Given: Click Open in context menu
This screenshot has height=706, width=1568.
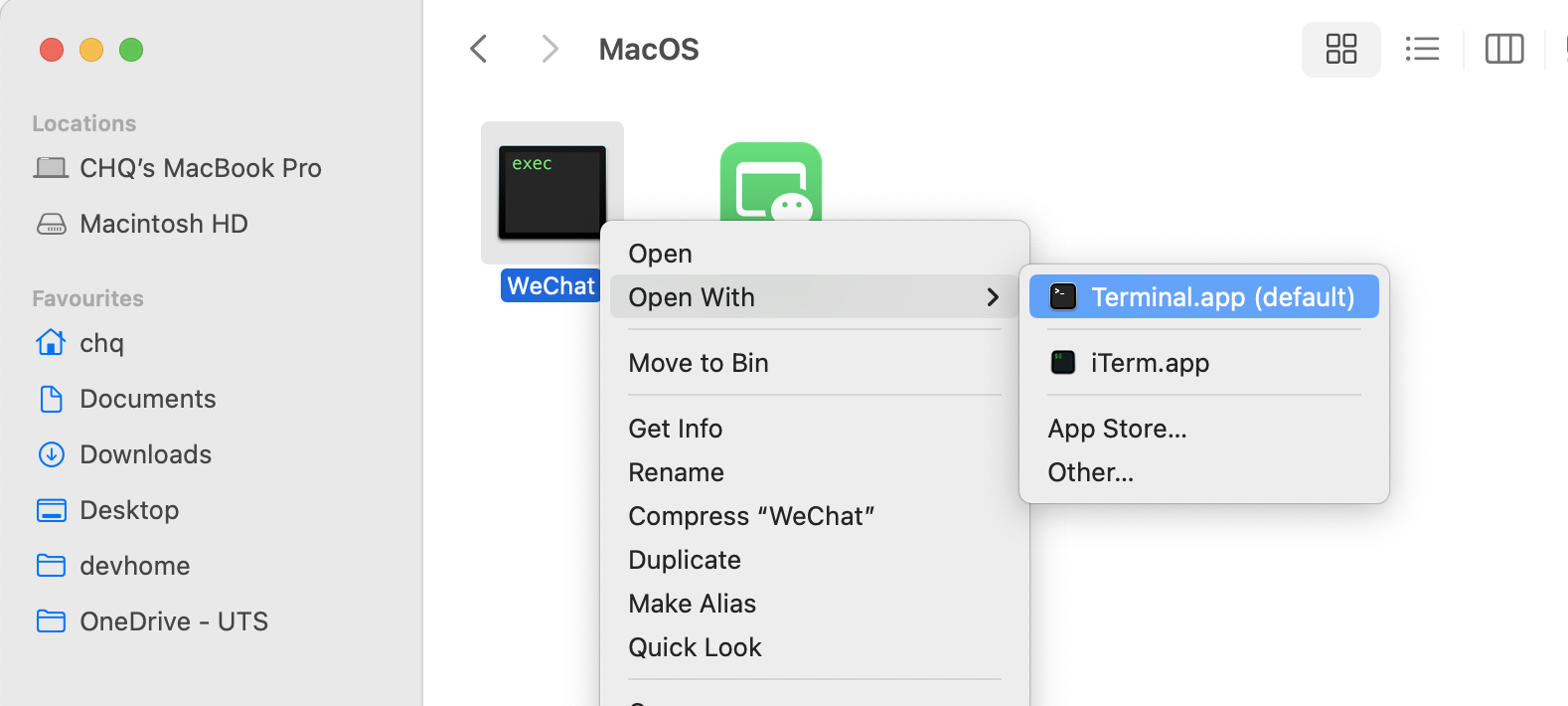Looking at the screenshot, I should click(660, 254).
